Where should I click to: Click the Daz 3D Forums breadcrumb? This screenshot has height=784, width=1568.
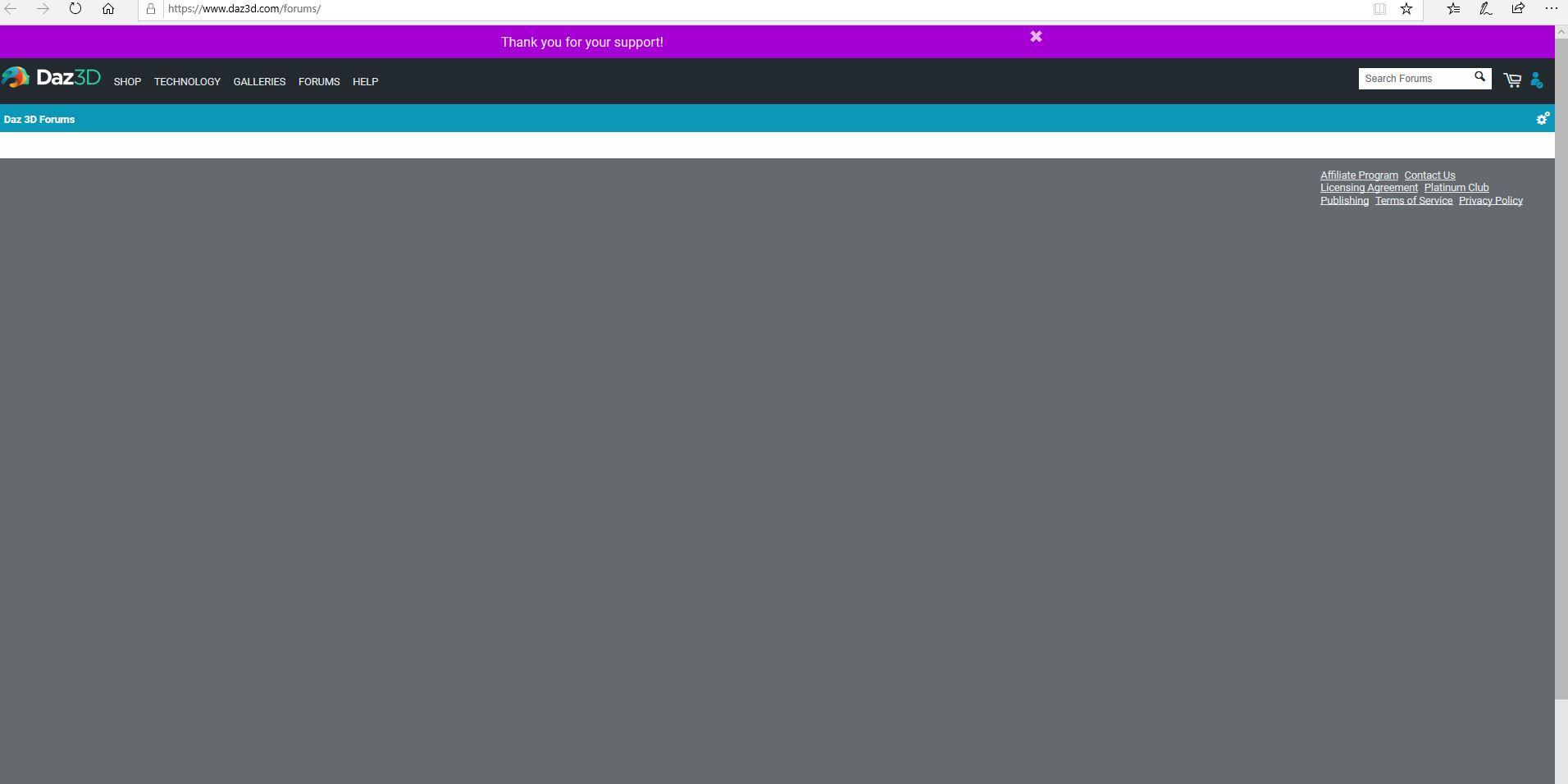pyautogui.click(x=39, y=120)
